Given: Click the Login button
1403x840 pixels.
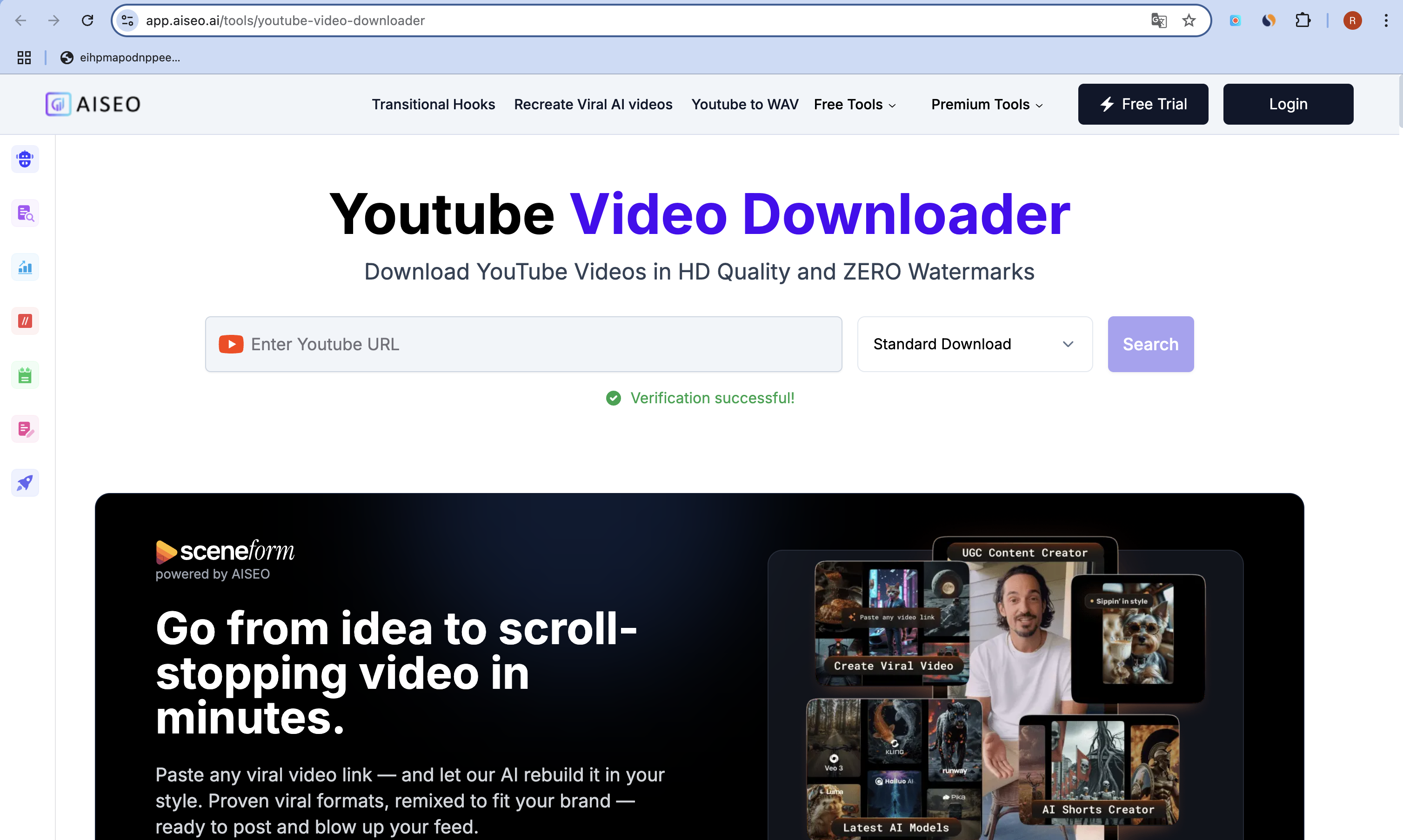Looking at the screenshot, I should point(1288,104).
